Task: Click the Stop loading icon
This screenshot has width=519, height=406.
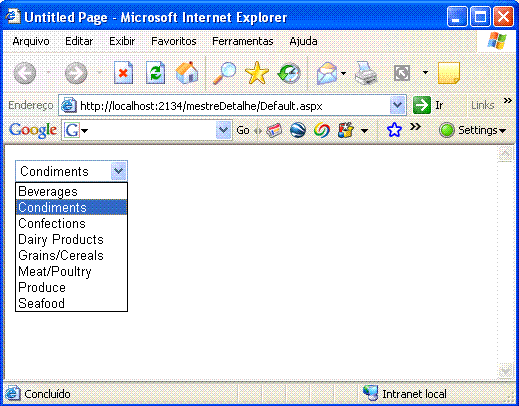Action: tap(123, 73)
